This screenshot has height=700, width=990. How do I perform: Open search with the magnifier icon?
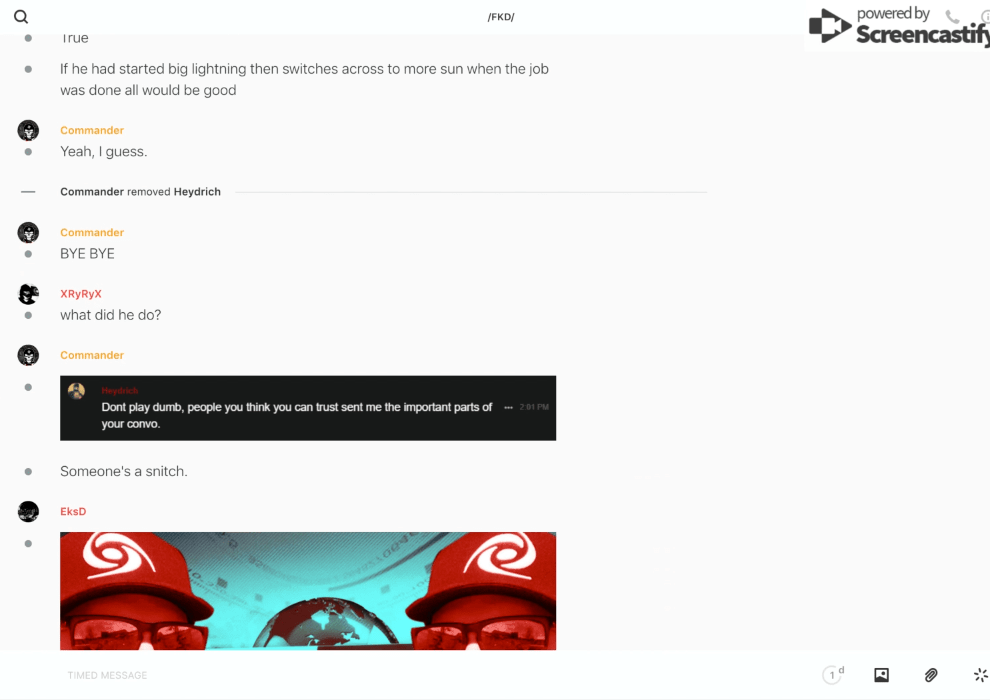21,17
